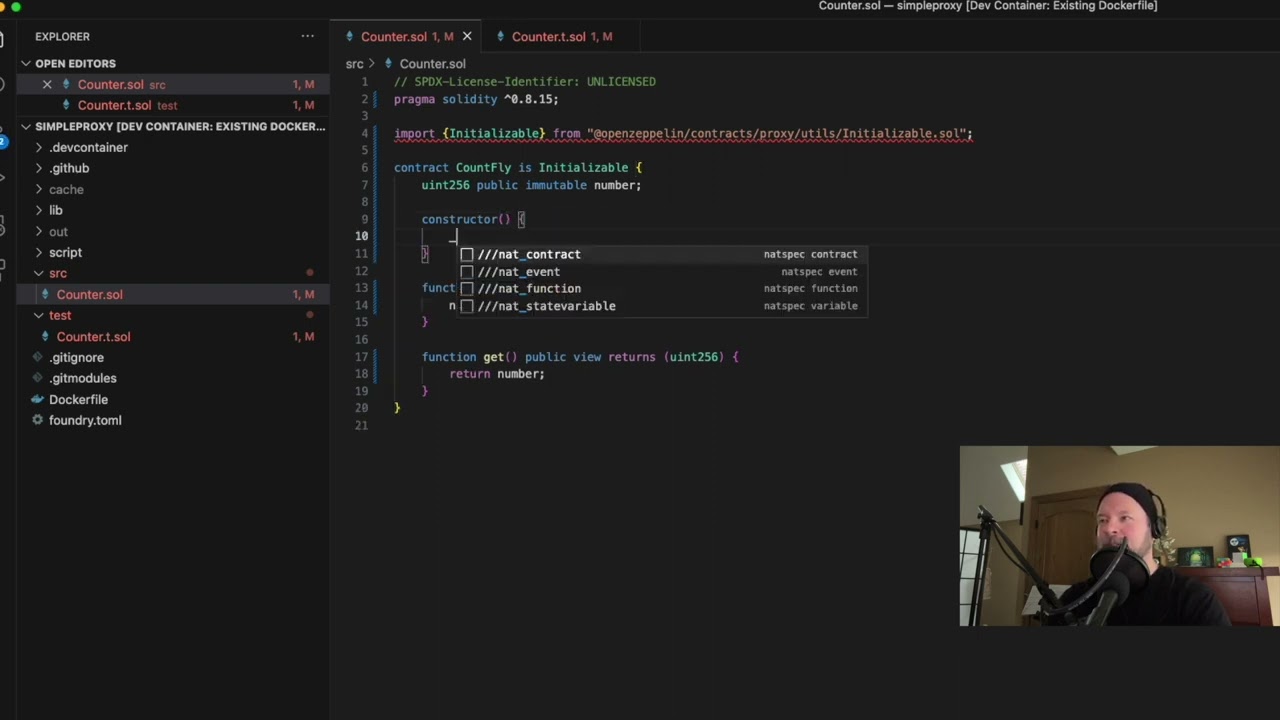The image size is (1280, 720).
Task: Pick the ///nat_statevariable suggestion
Action: pos(660,306)
